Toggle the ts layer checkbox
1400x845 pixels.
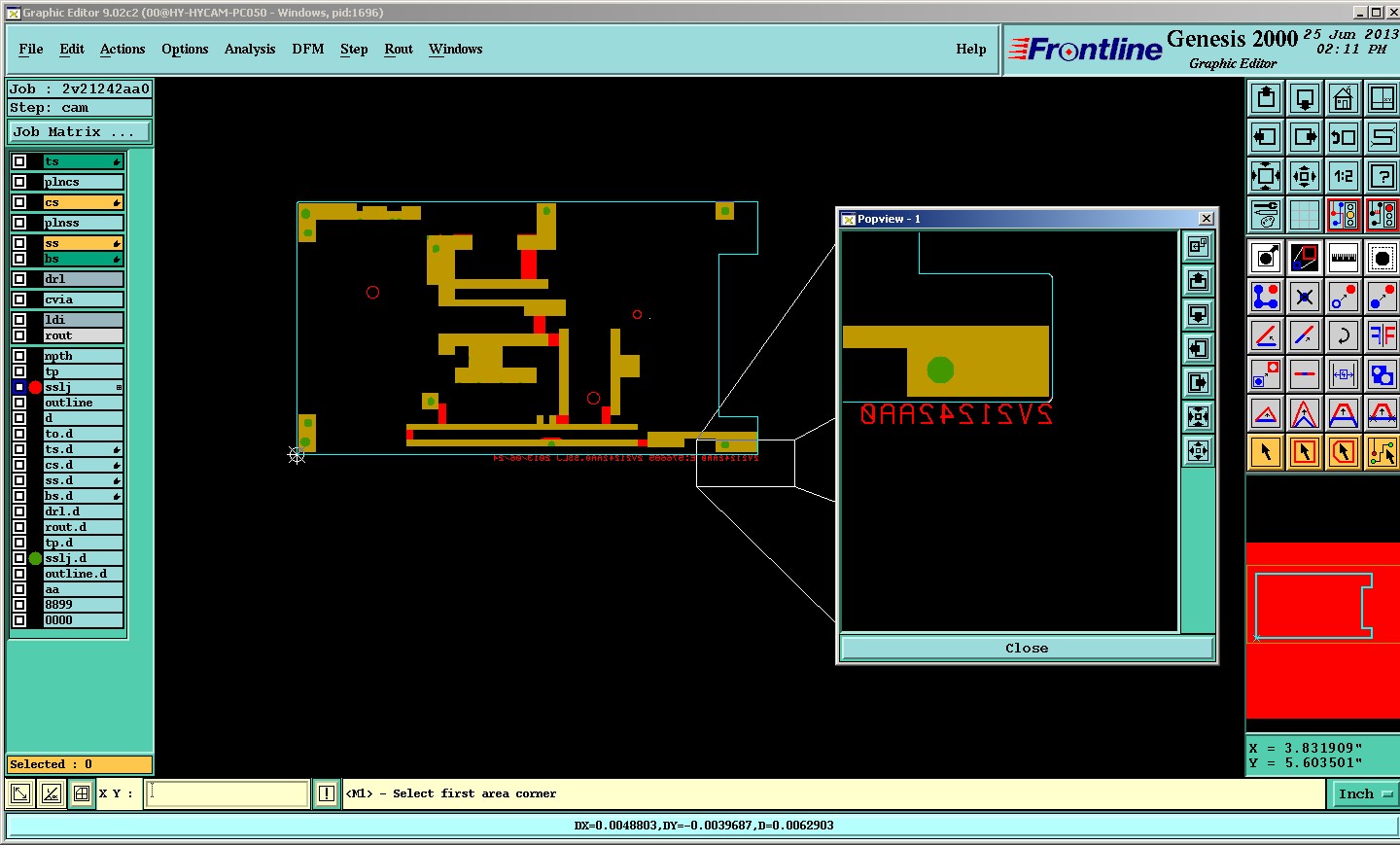pyautogui.click(x=19, y=161)
